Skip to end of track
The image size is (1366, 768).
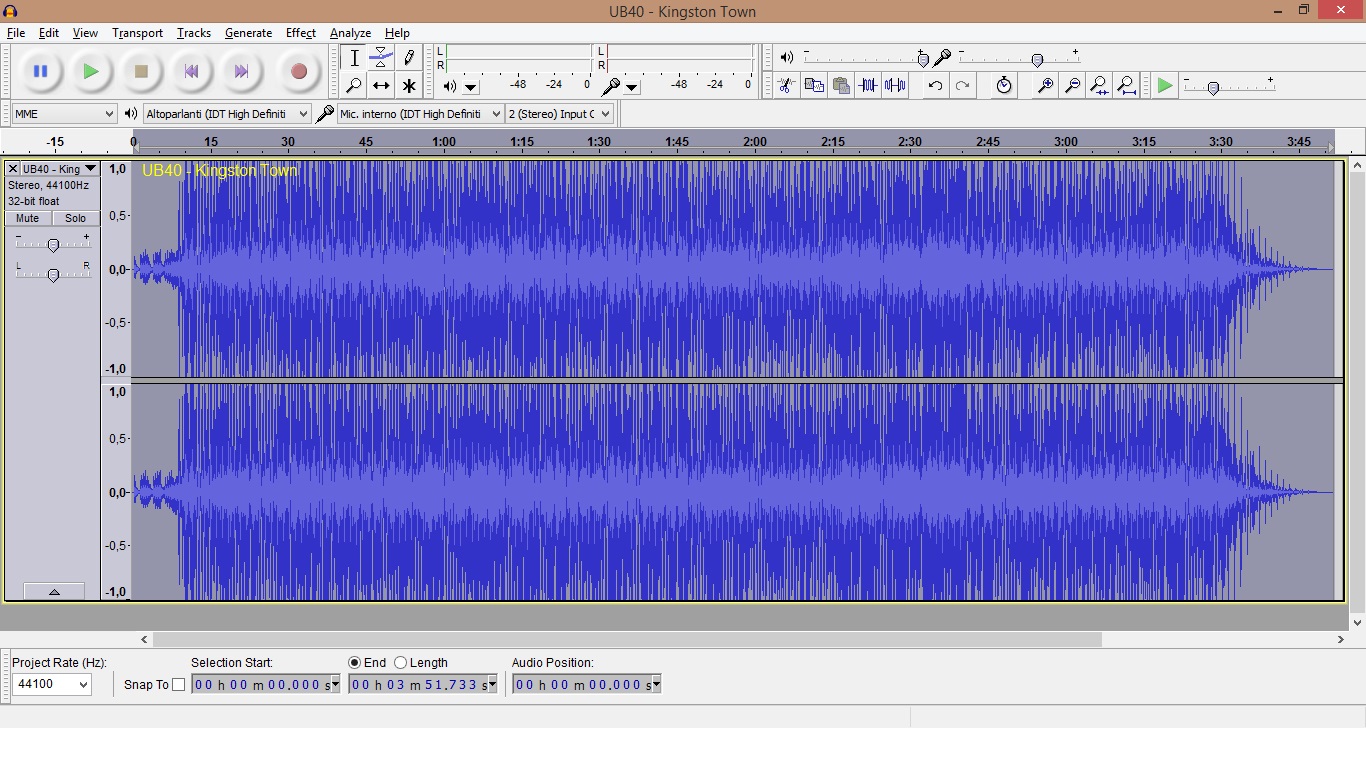241,71
